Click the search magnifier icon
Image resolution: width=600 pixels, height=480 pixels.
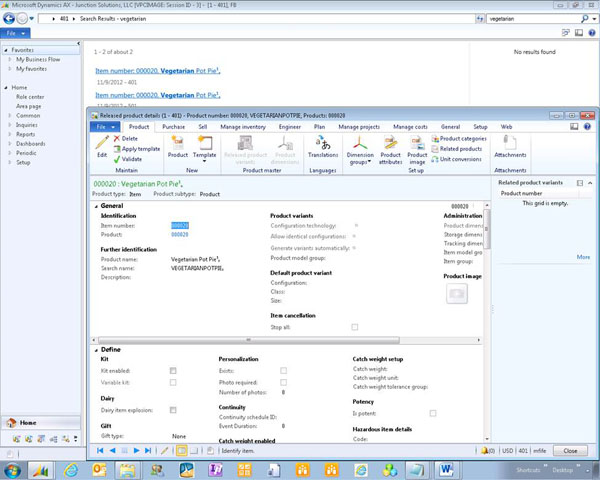[x=584, y=18]
